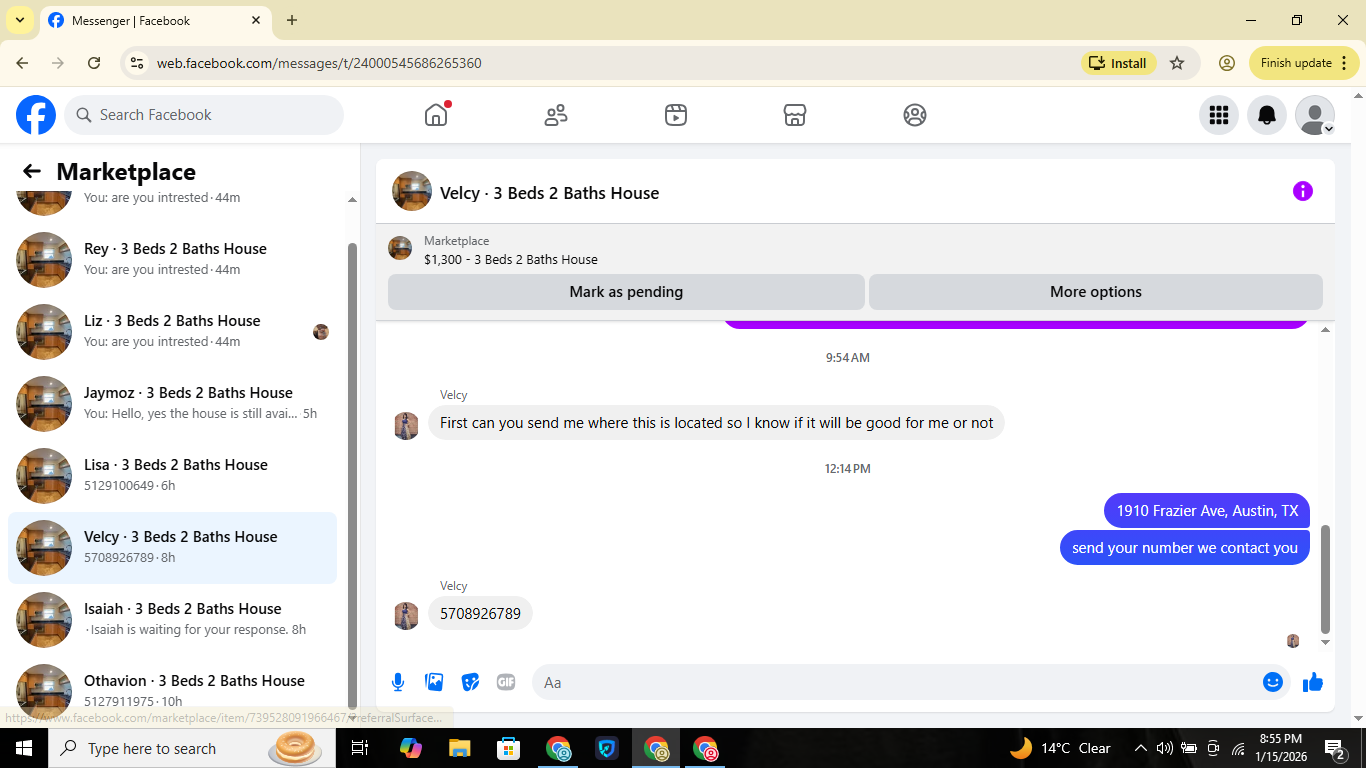Click Velcy's avatar beside the 5708926789 message
This screenshot has height=768, width=1366.
click(406, 616)
